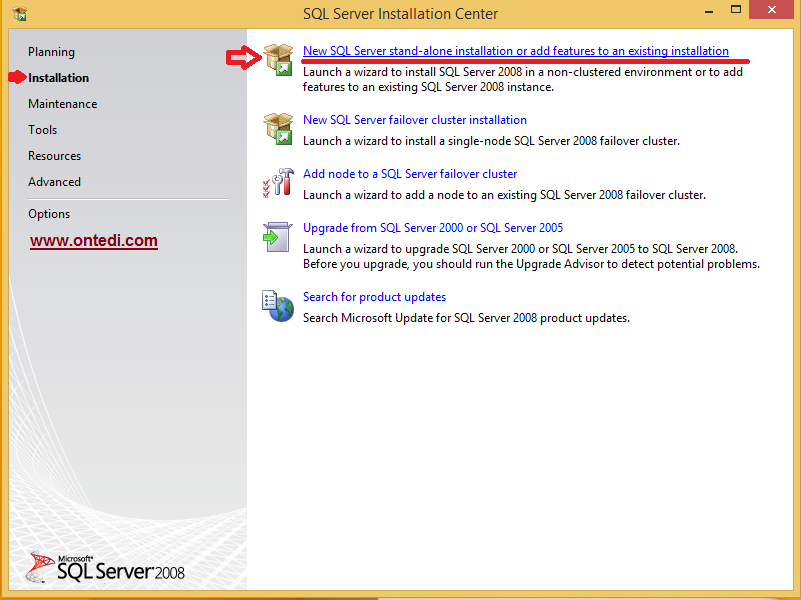Switch to the Advanced section
This screenshot has width=801, height=600.
pyautogui.click(x=55, y=182)
